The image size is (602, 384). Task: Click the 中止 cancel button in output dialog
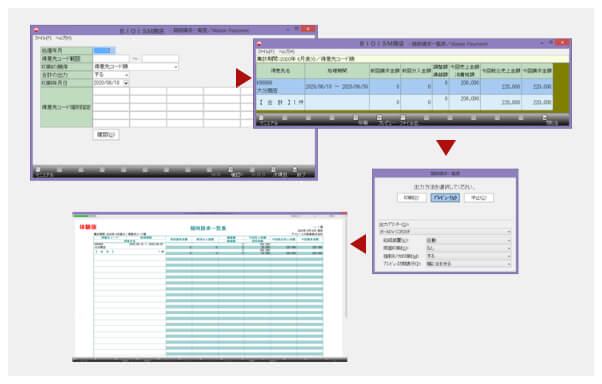479,198
